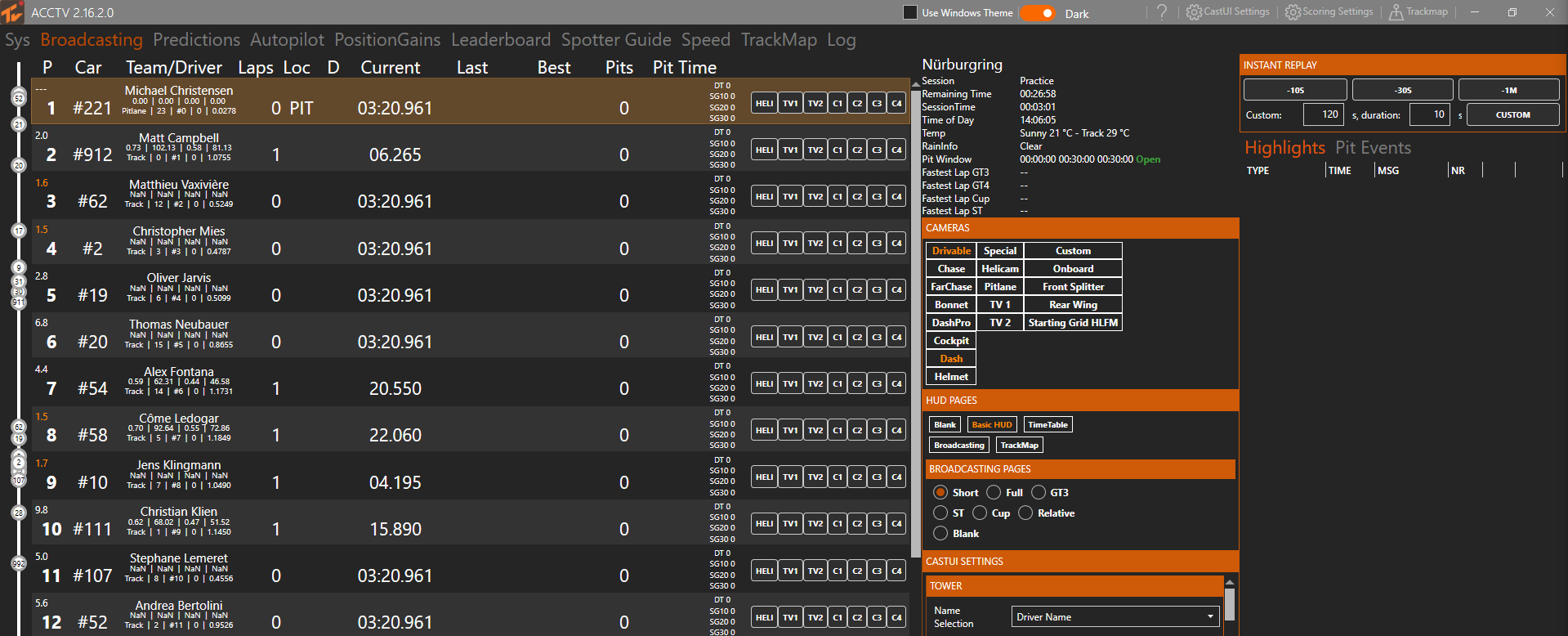This screenshot has height=636, width=1568.
Task: Open Scoring Settings gear
Action: coord(1293,12)
